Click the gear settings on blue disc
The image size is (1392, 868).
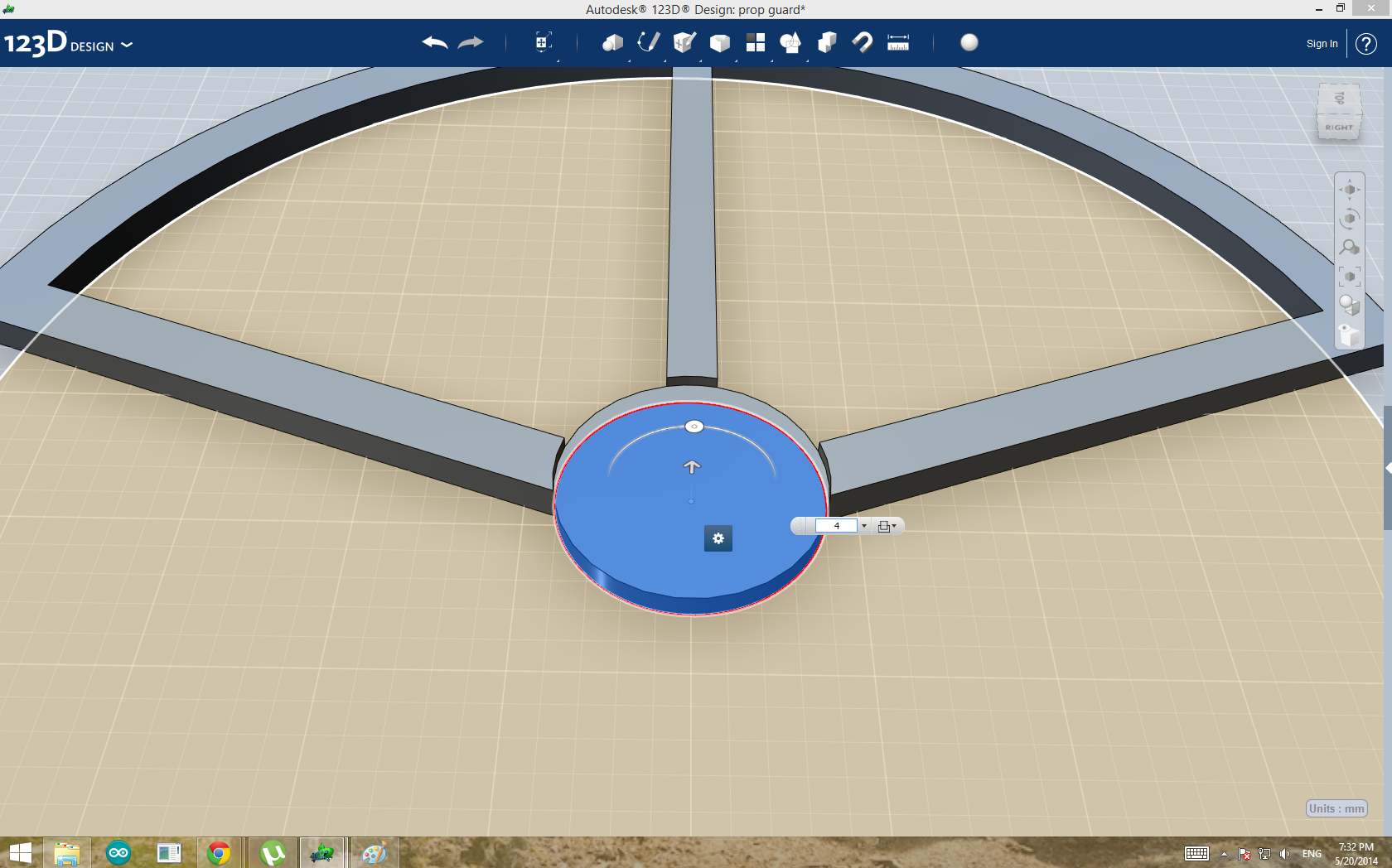pyautogui.click(x=718, y=538)
